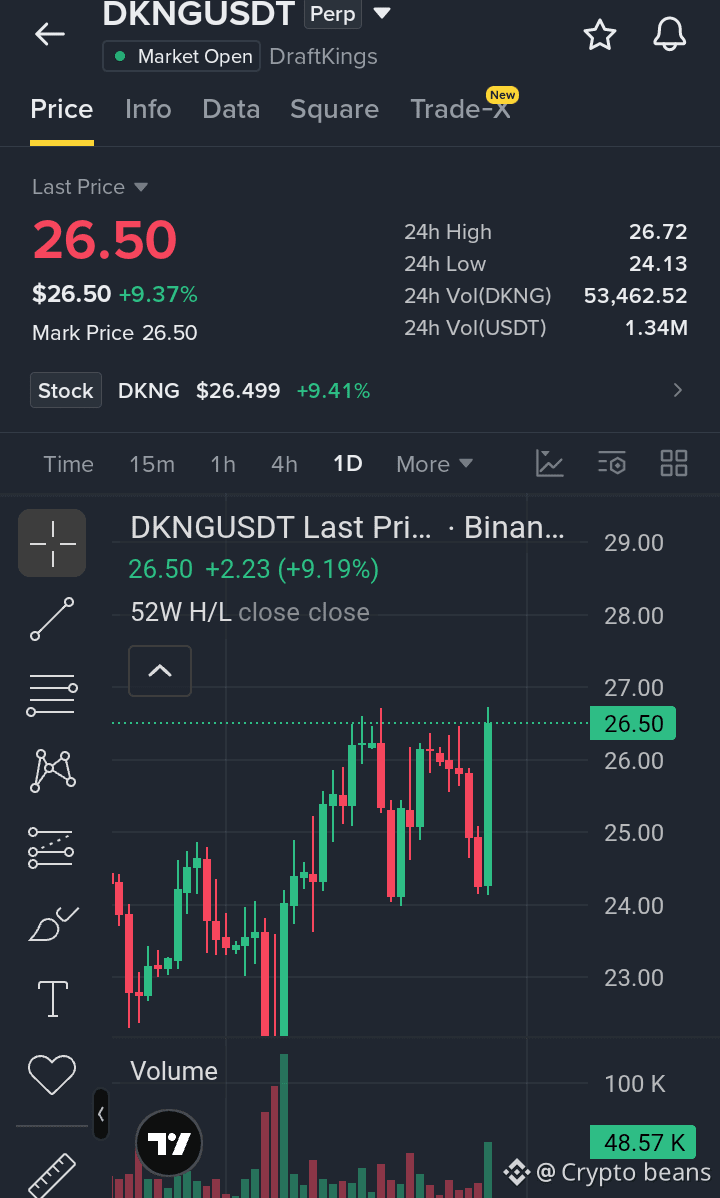The height and width of the screenshot is (1198, 720).
Task: Switch to the Info tab
Action: (x=148, y=109)
